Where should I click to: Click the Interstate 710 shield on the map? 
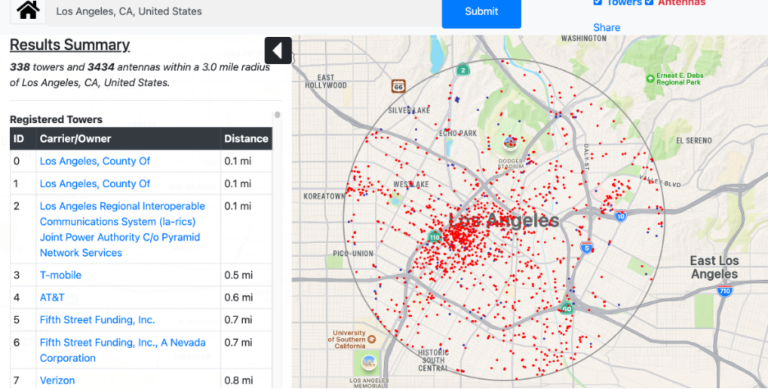[x=725, y=290]
